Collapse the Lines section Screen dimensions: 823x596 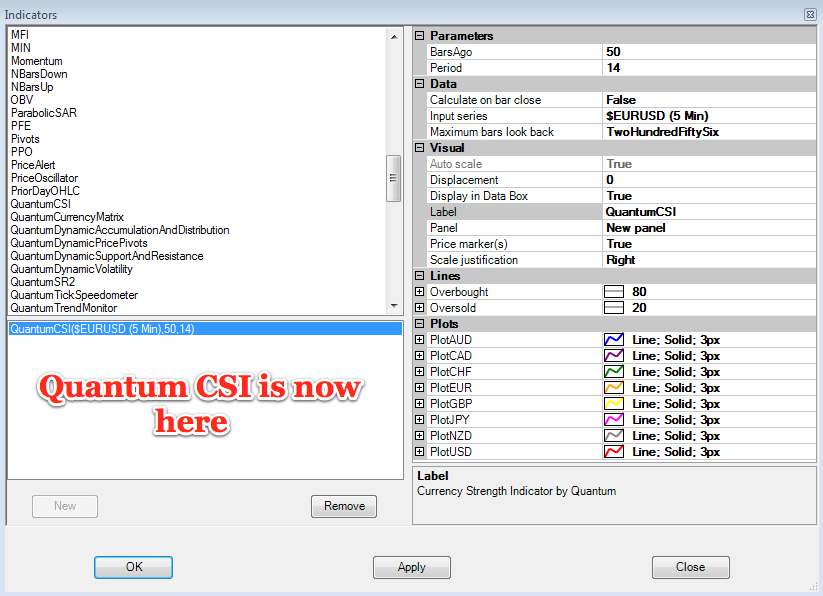419,275
